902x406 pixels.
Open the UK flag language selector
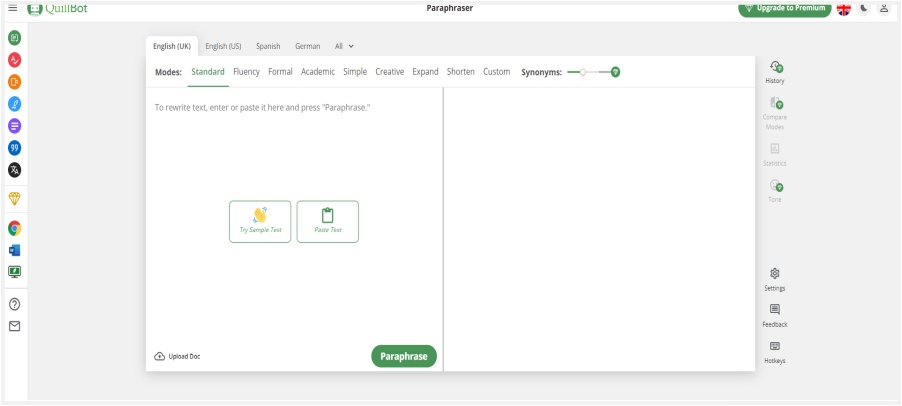(843, 8)
